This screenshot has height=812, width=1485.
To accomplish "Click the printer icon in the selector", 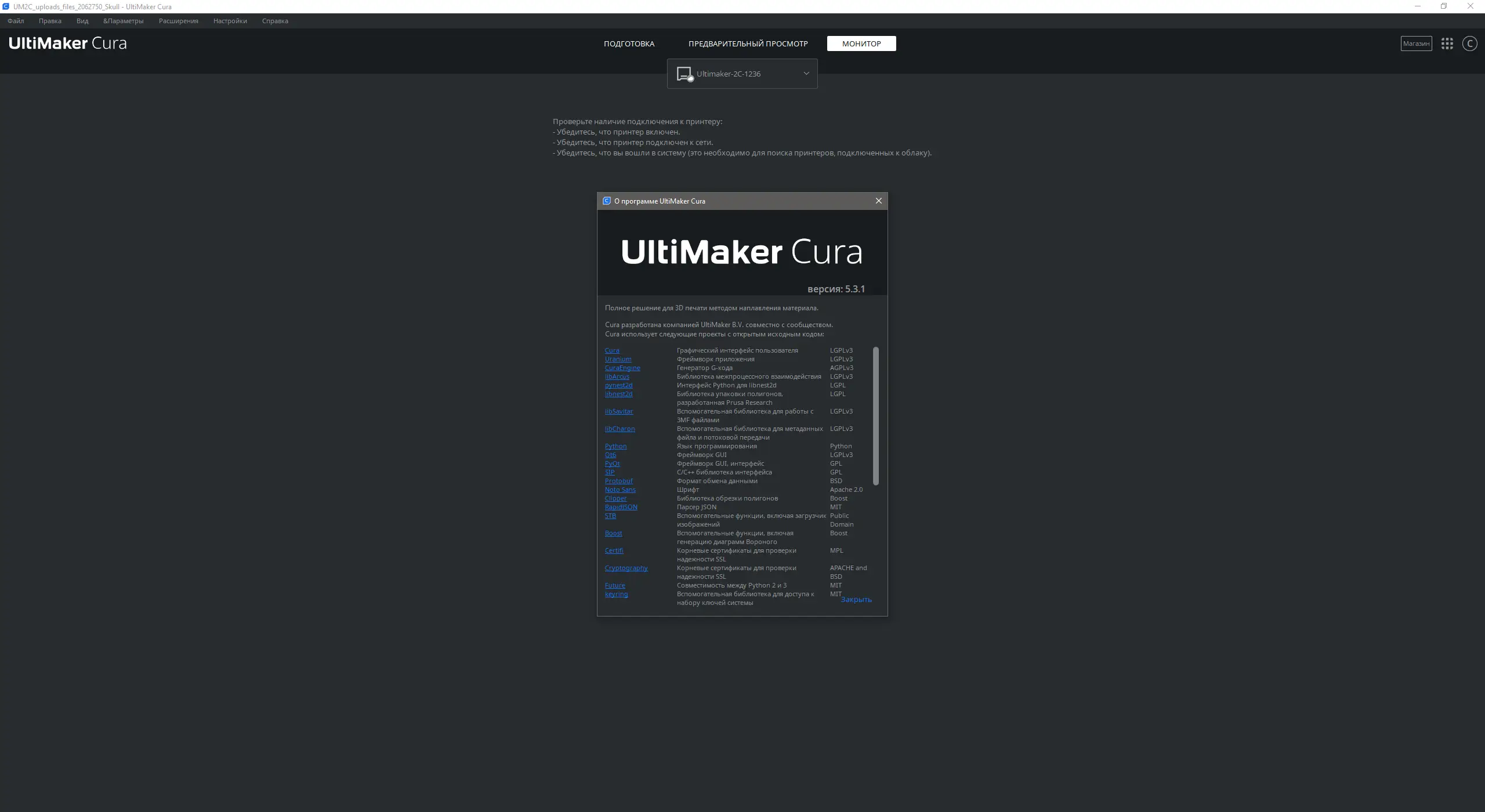I will click(684, 74).
